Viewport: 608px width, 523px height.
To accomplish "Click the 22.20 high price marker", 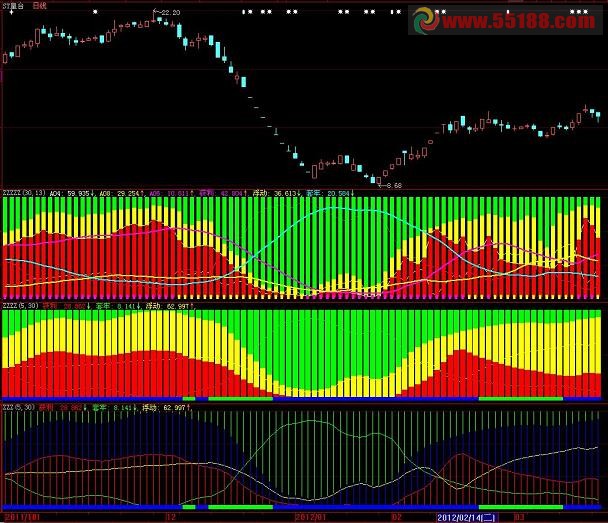I will coord(171,13).
